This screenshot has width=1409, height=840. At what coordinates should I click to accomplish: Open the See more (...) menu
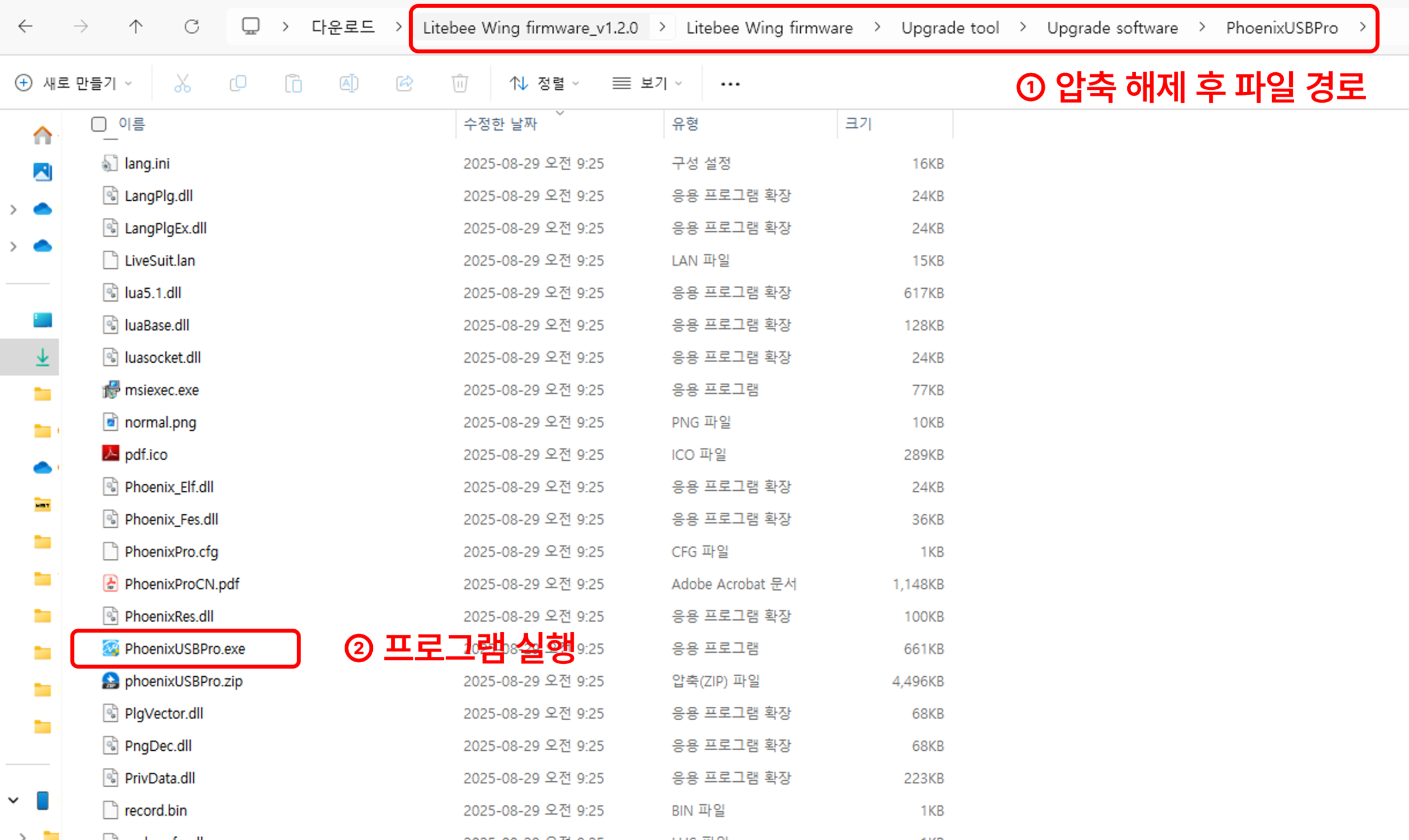tap(729, 83)
